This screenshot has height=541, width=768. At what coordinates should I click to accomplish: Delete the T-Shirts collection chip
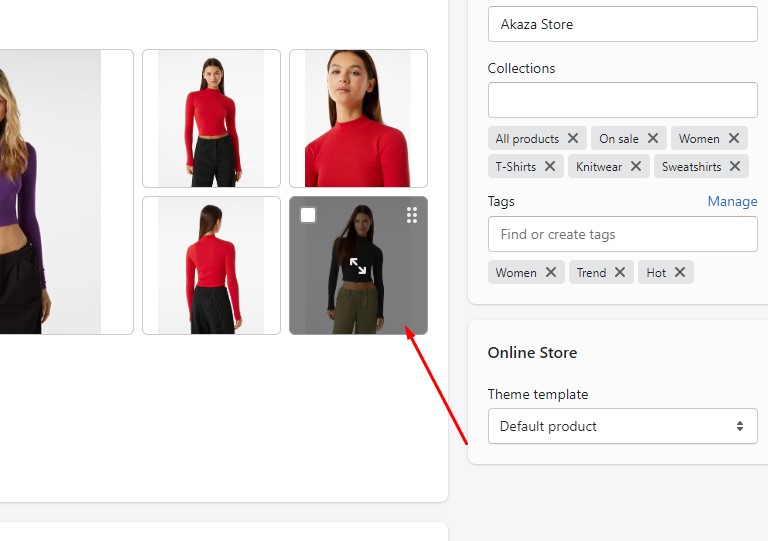click(550, 167)
